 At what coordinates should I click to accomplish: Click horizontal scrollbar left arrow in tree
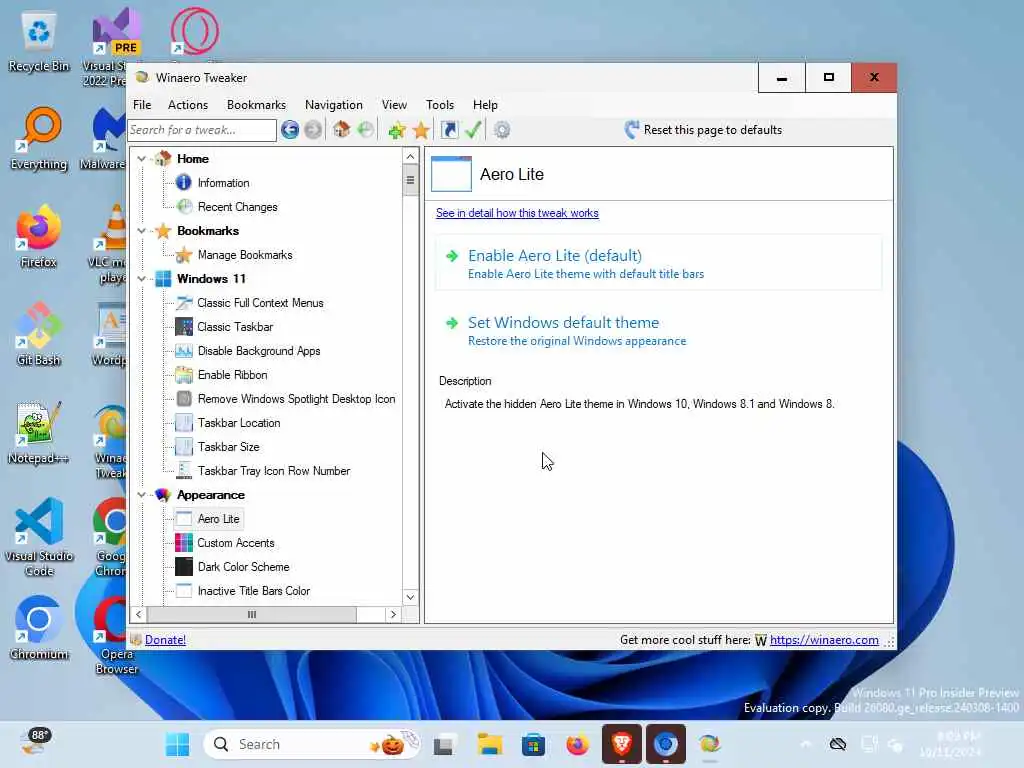click(138, 615)
